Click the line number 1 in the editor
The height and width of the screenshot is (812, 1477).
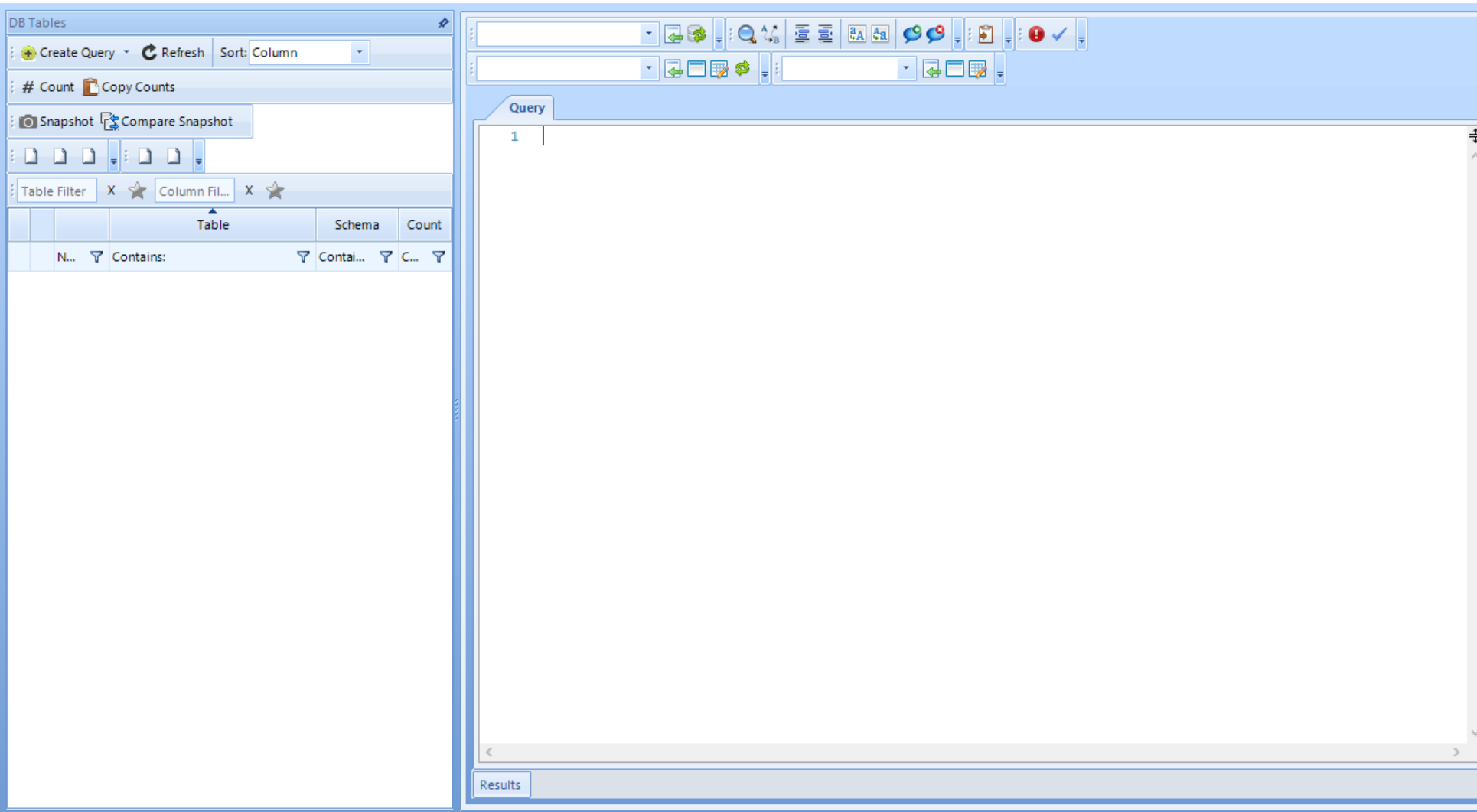(x=514, y=136)
